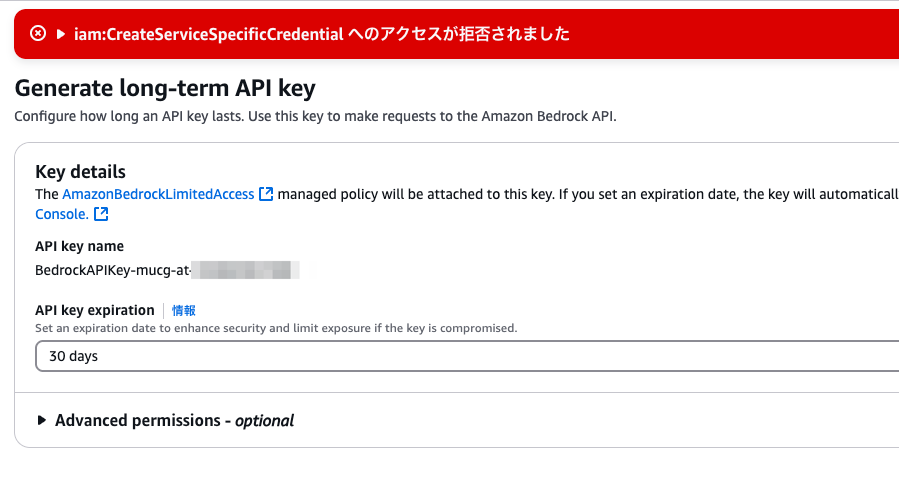
Task: Click expiration date security hint text
Action: [x=276, y=328]
